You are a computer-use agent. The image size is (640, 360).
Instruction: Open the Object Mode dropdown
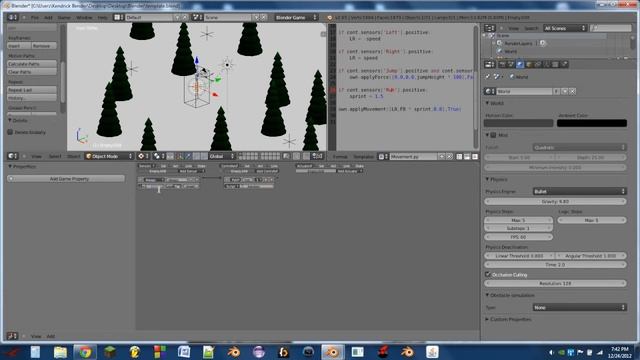point(109,156)
